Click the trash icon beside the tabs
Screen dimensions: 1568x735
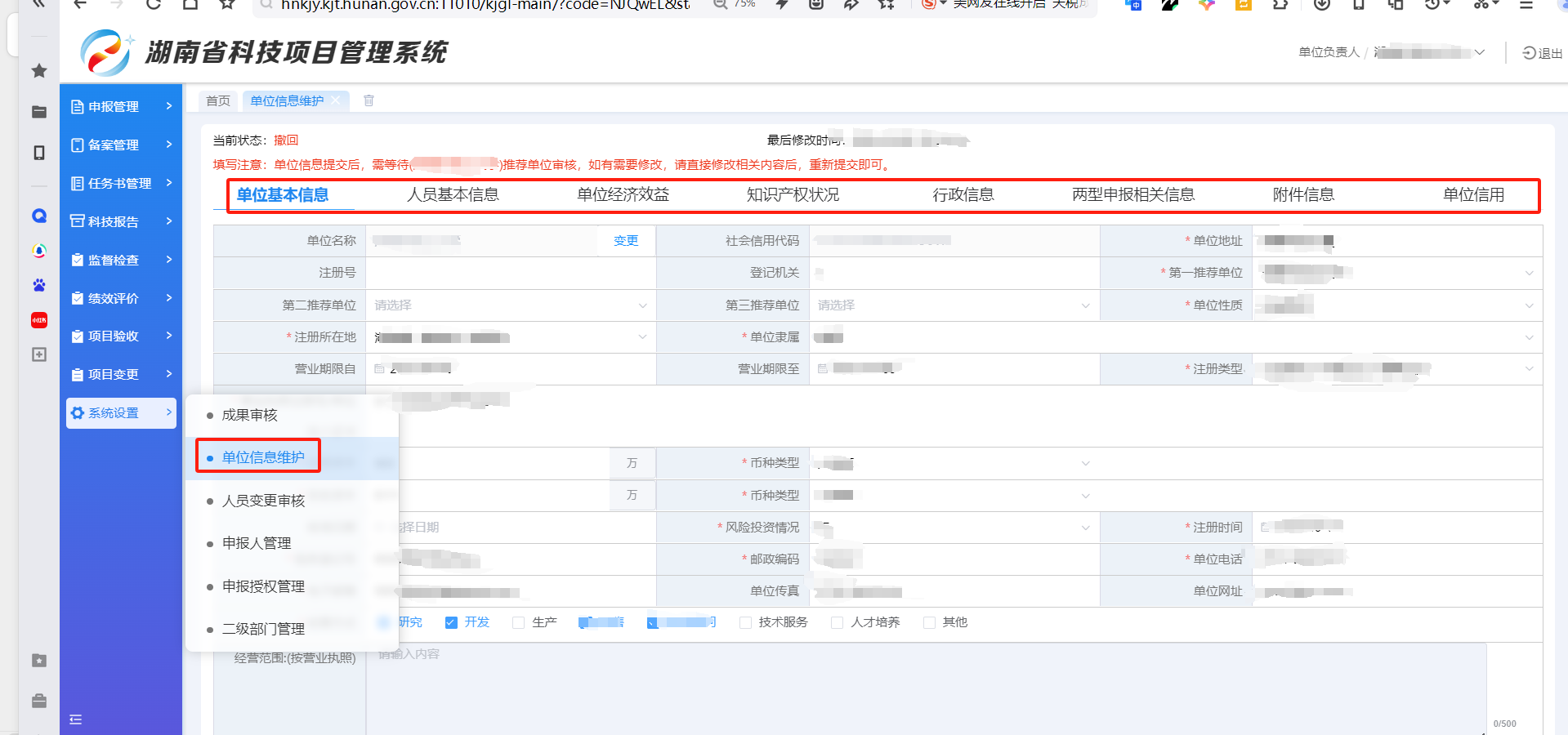click(369, 100)
